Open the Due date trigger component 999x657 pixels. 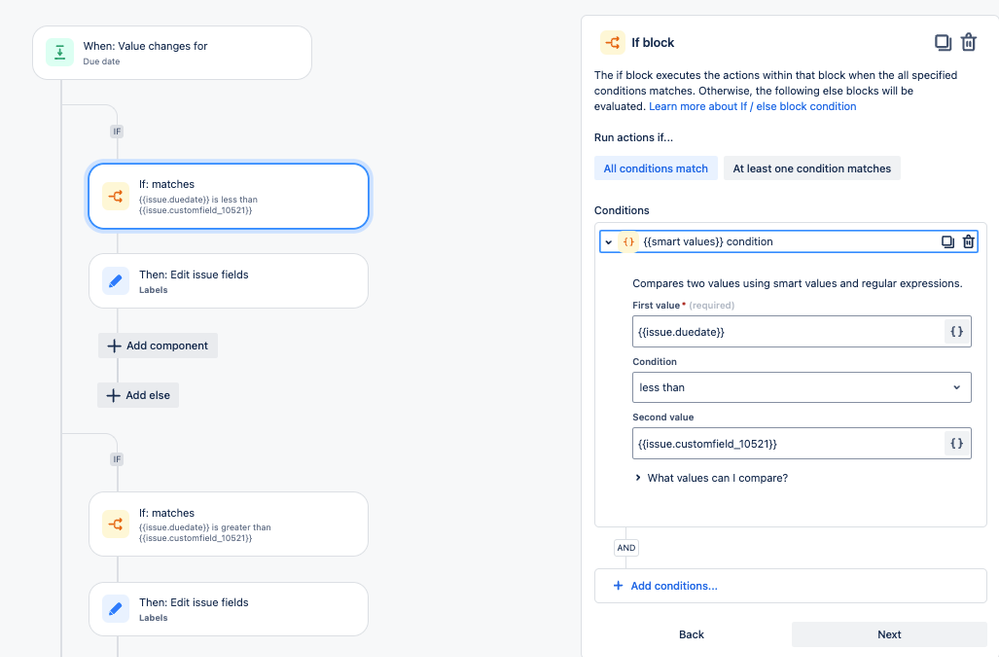172,53
